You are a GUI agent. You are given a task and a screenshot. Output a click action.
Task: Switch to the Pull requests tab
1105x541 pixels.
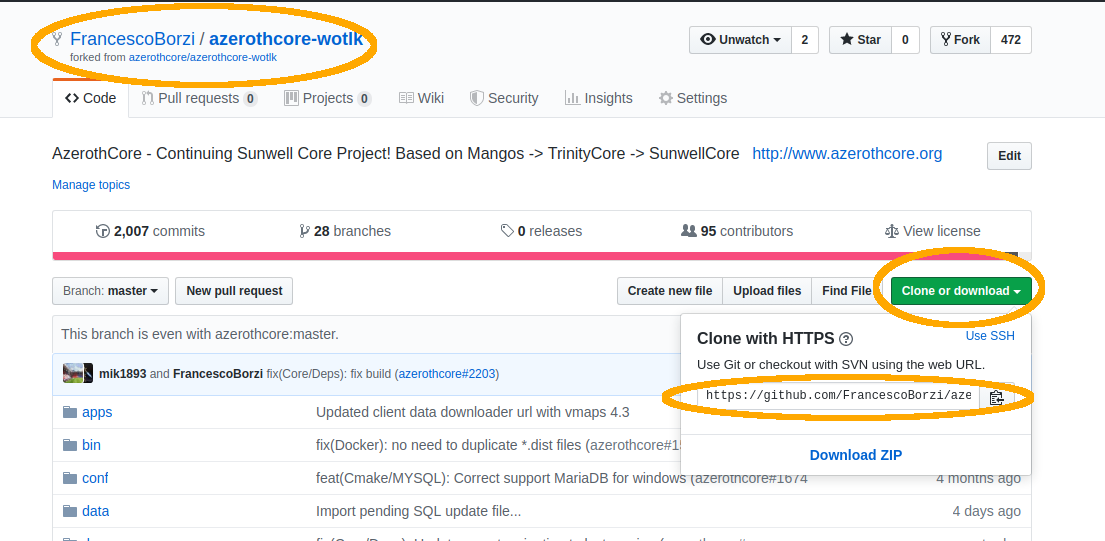click(199, 99)
